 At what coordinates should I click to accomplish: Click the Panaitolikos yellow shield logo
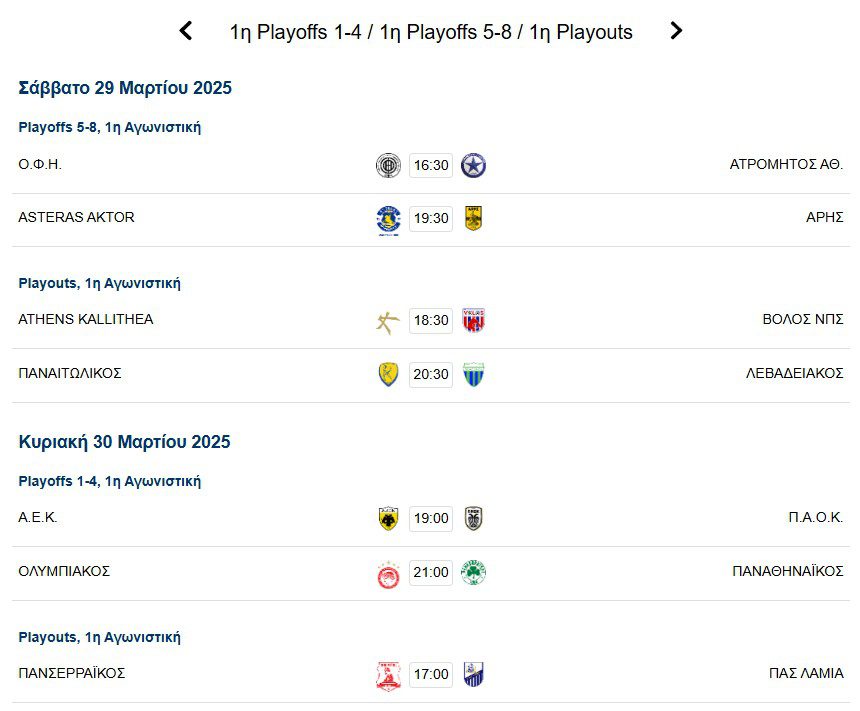coord(388,374)
